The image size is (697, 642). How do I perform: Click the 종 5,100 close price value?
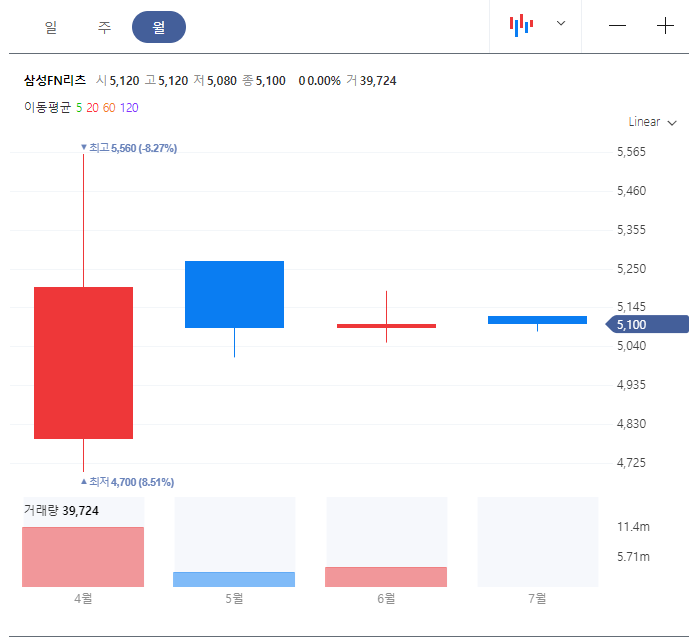tap(264, 80)
